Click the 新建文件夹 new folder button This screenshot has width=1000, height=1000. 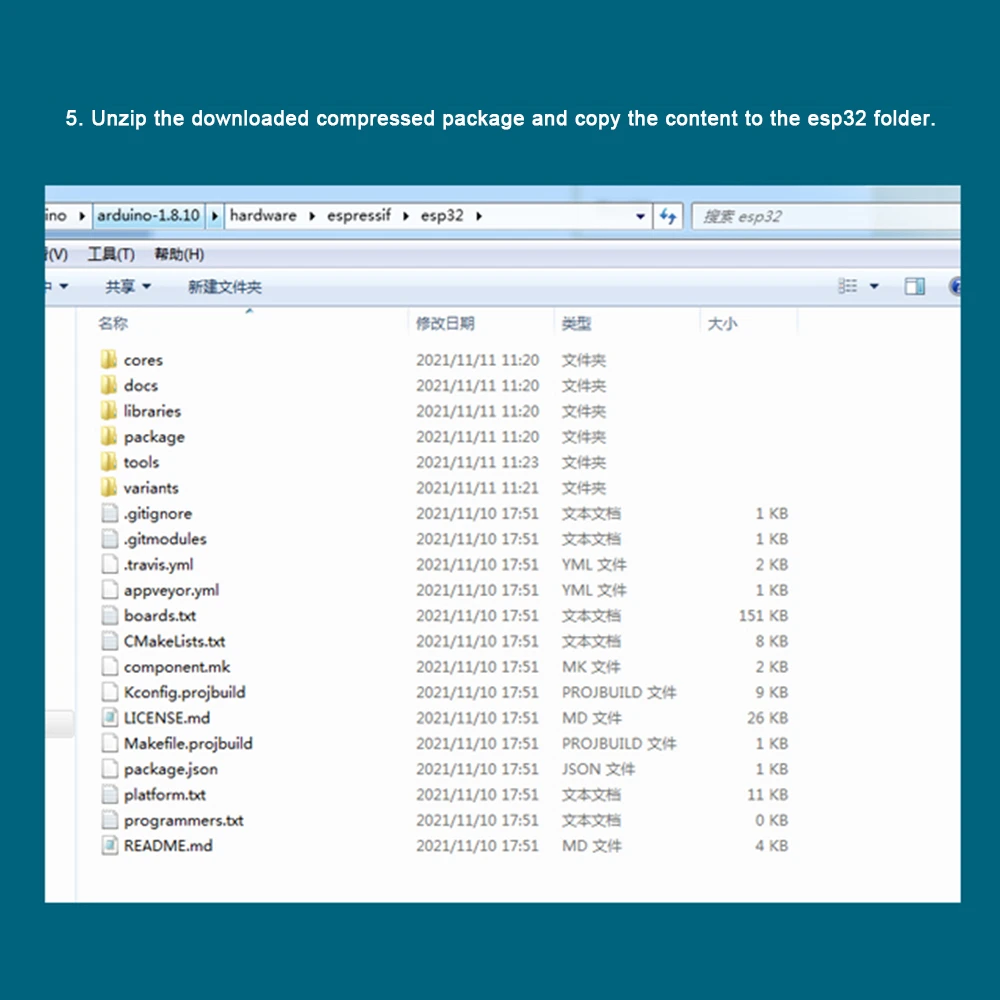[x=224, y=286]
